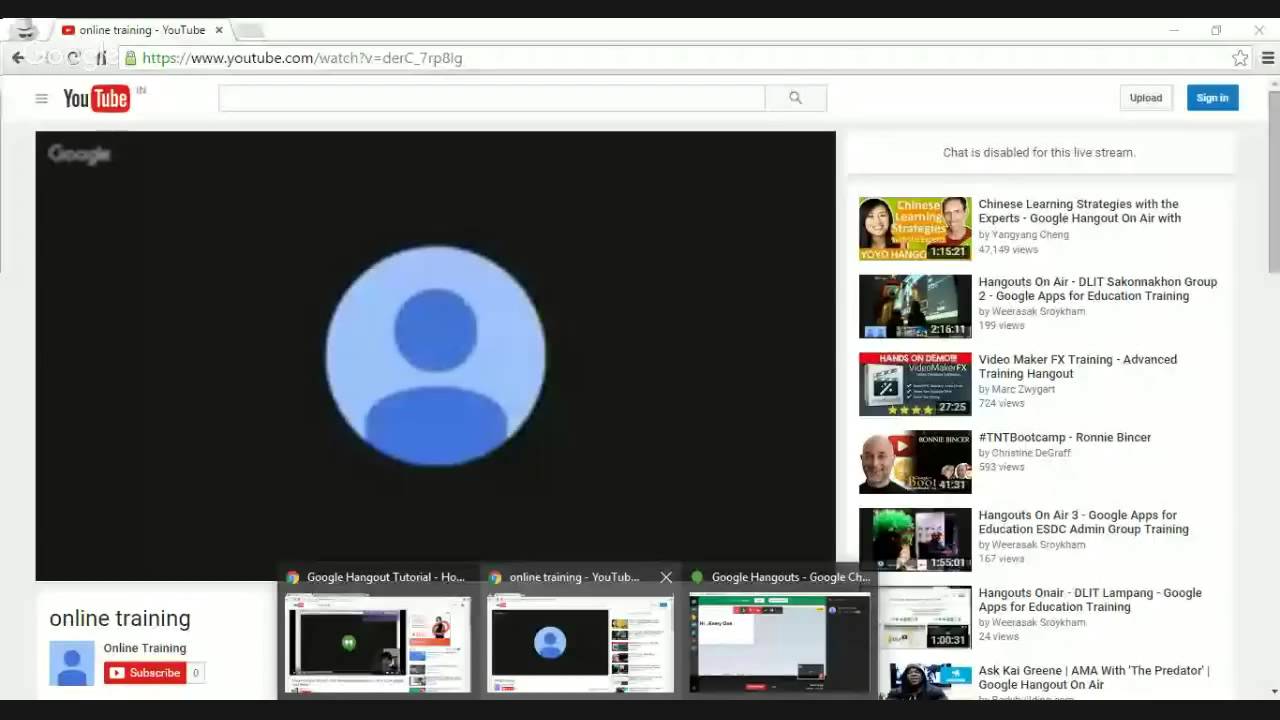The width and height of the screenshot is (1280, 720).
Task: Go back with the browser back arrow
Action: point(18,58)
